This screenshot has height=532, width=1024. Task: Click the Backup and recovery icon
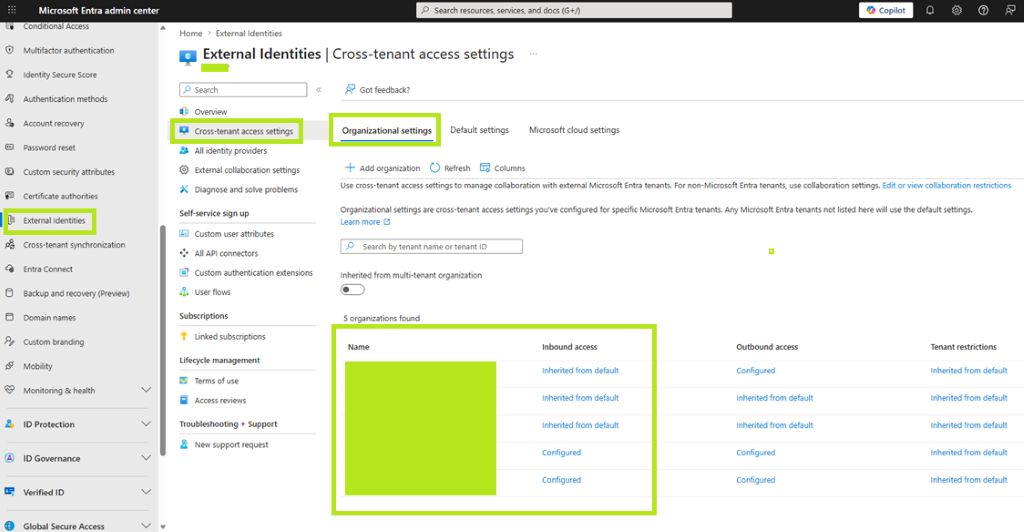[10, 293]
